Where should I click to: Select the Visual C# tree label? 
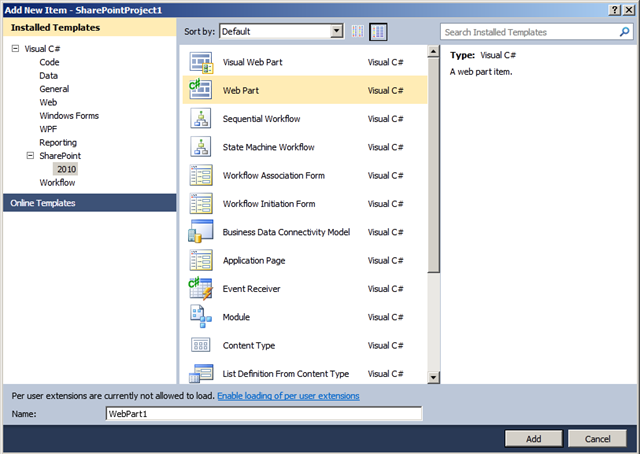42,49
